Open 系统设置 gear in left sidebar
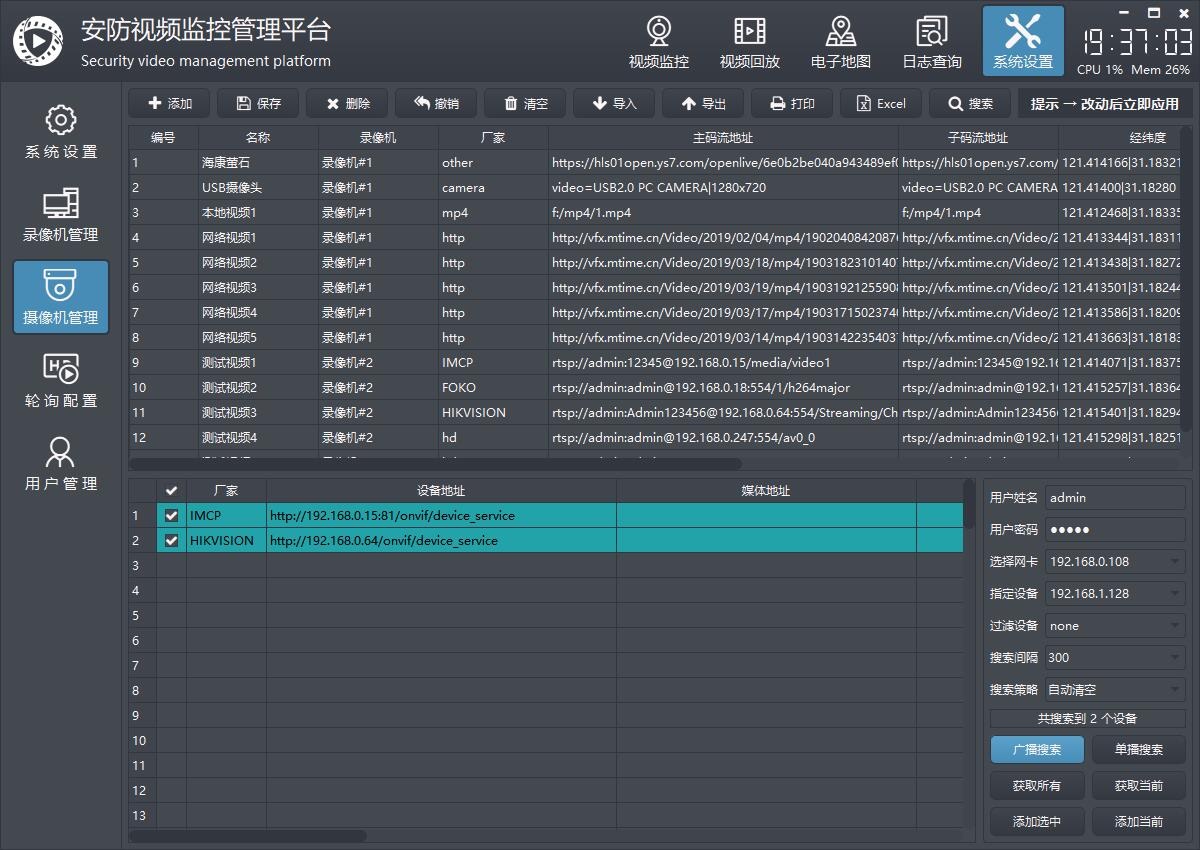 [61, 132]
